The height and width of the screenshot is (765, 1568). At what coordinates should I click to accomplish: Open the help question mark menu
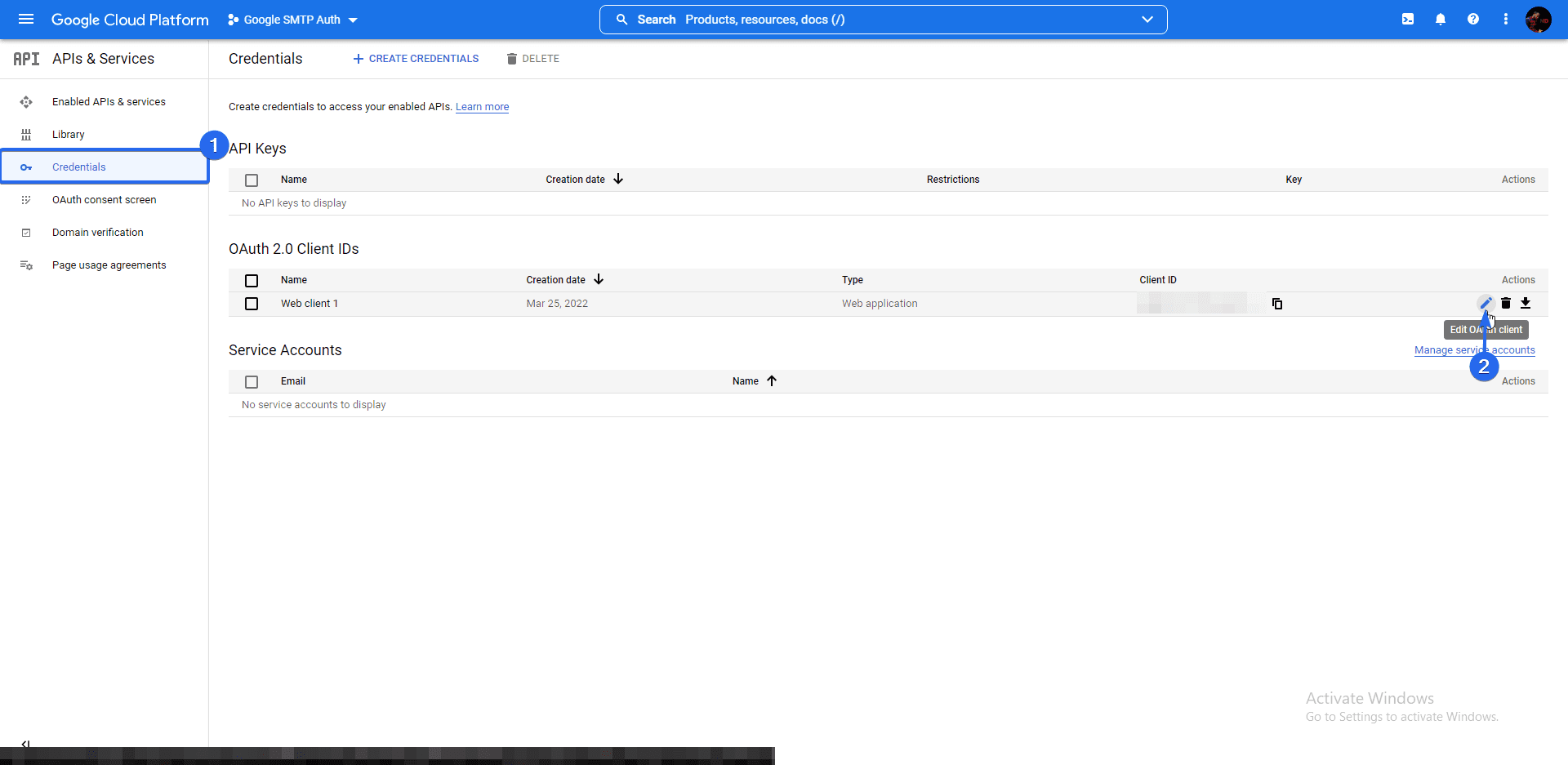[x=1473, y=19]
